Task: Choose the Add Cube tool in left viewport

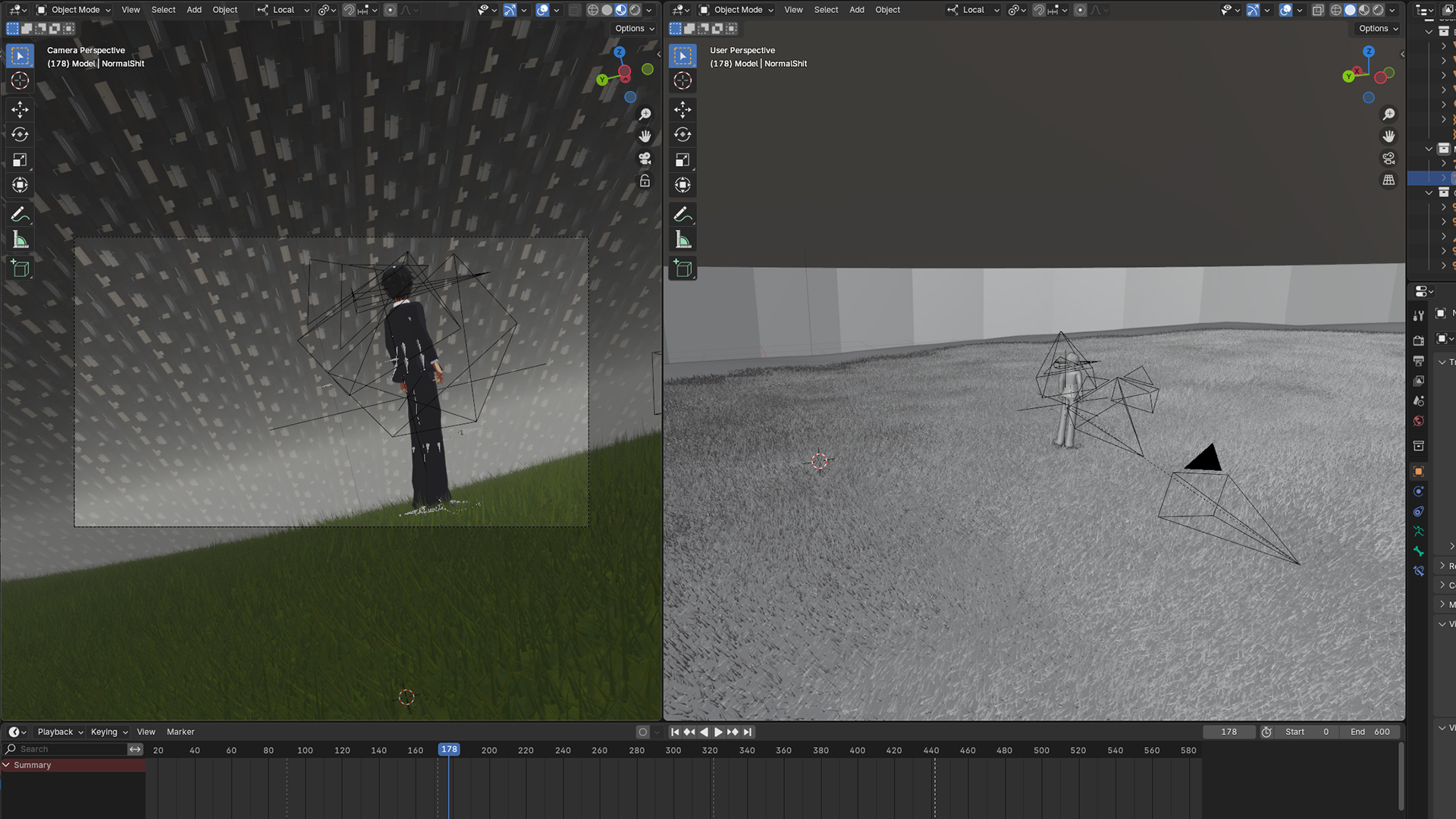Action: pos(20,268)
